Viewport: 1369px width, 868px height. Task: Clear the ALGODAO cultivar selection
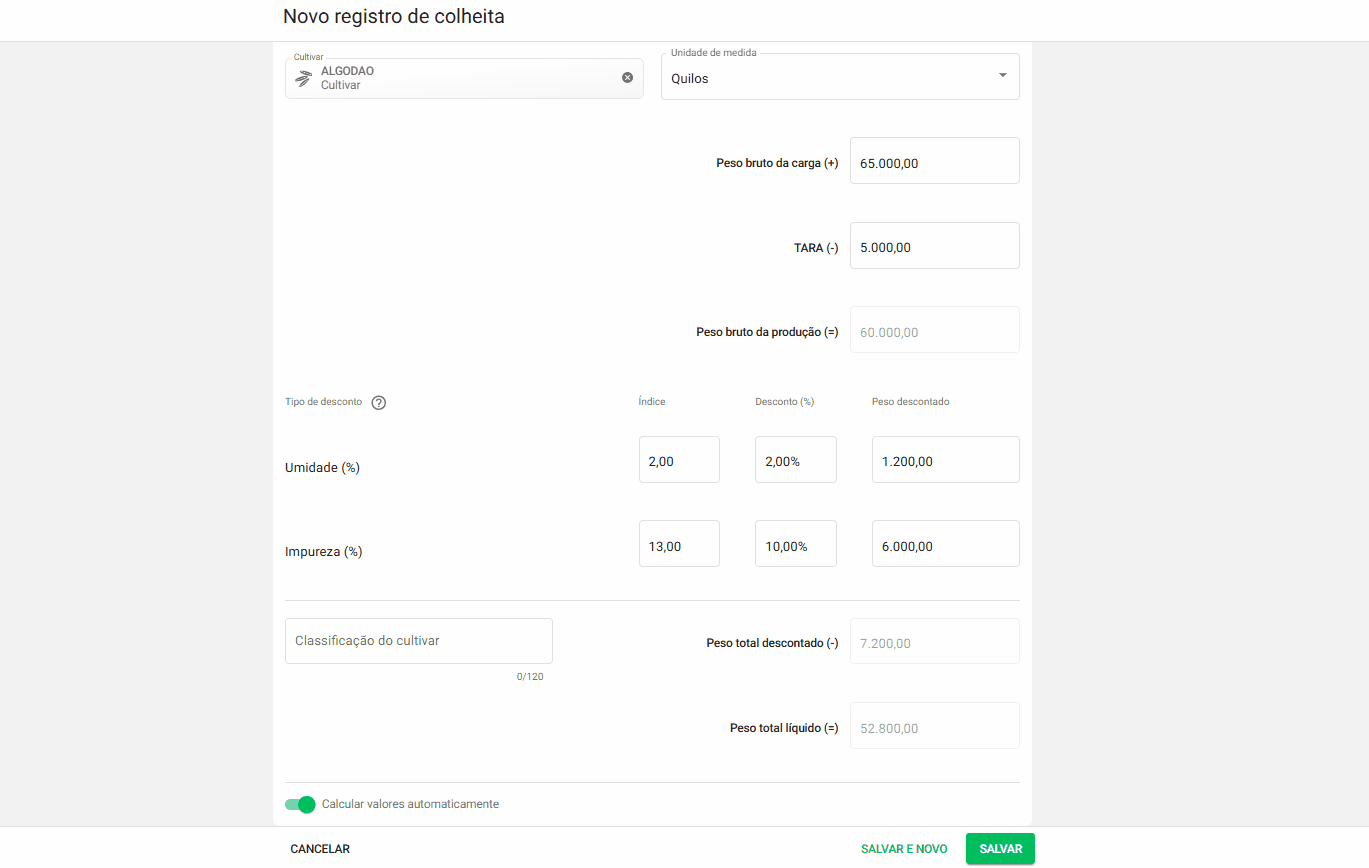pyautogui.click(x=627, y=78)
